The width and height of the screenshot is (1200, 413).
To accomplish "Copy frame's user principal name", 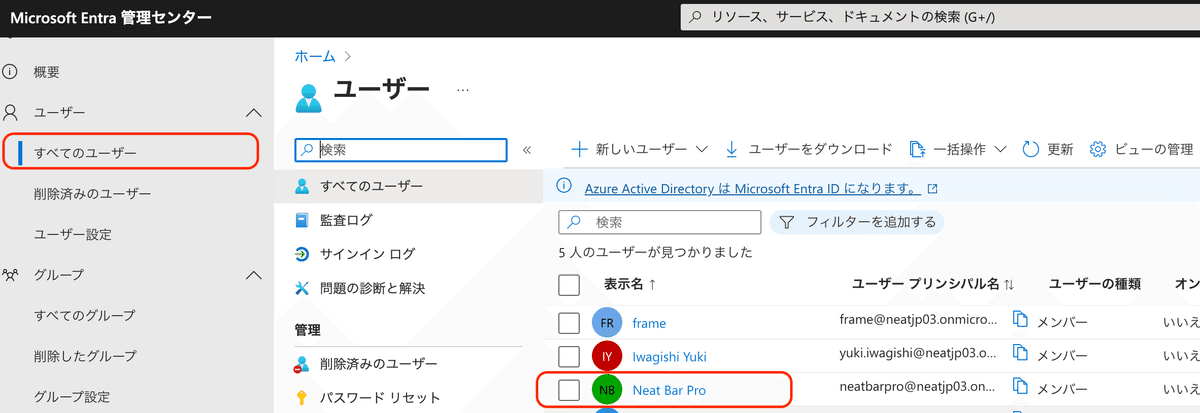I will pos(1020,320).
